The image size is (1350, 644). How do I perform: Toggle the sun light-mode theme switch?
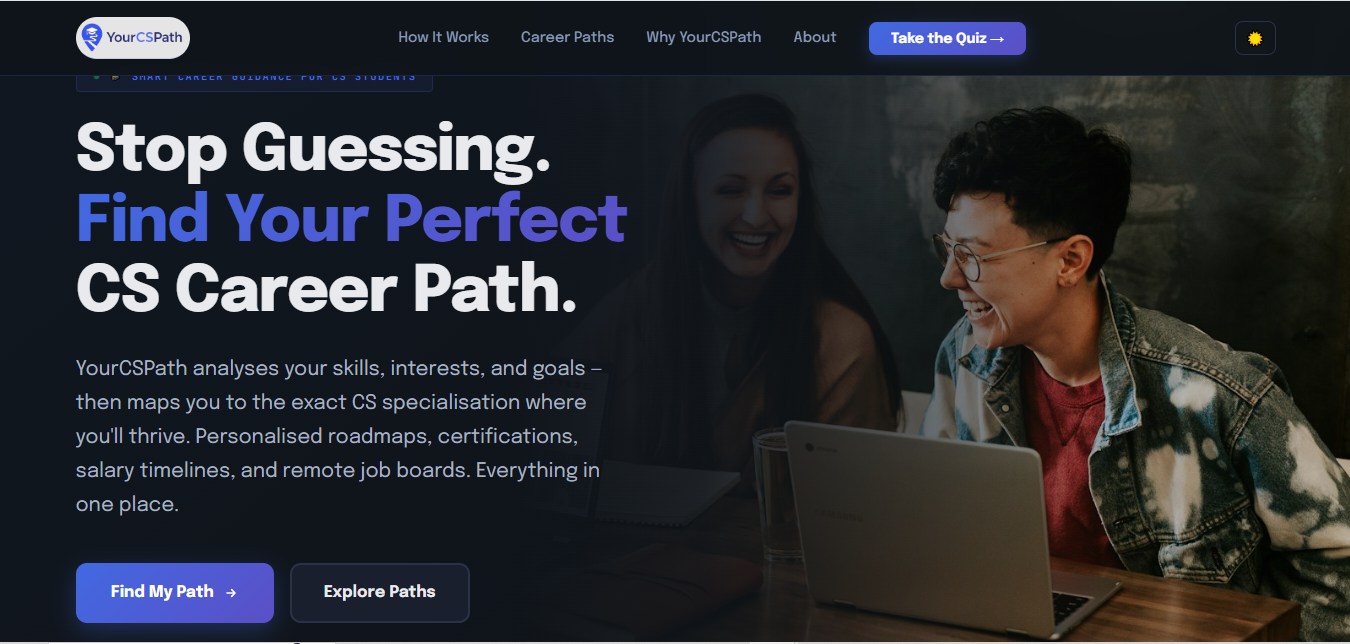point(1255,38)
